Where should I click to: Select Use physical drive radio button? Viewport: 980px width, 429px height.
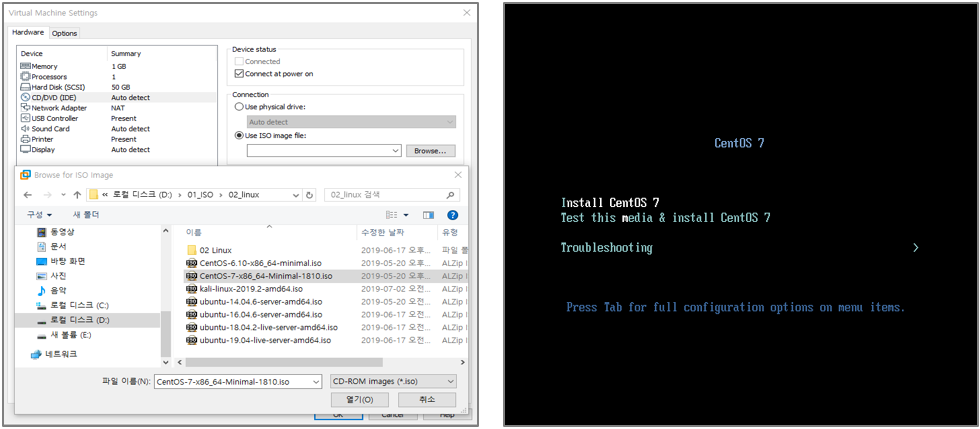click(239, 107)
